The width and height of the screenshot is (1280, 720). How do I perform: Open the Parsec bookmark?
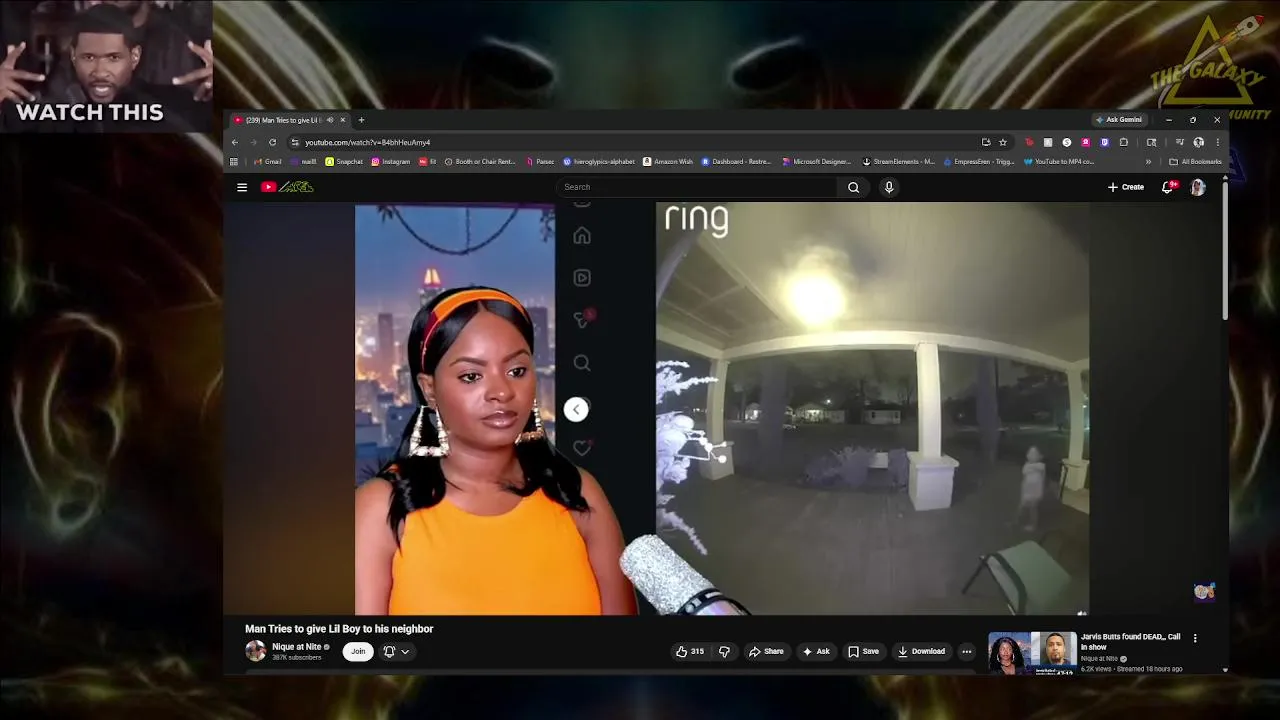pyautogui.click(x=540, y=161)
